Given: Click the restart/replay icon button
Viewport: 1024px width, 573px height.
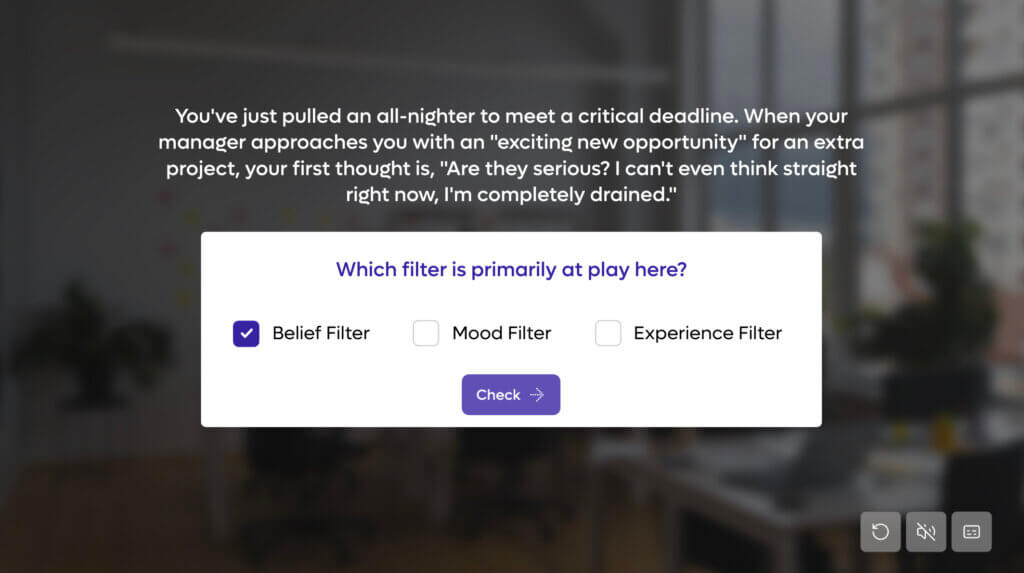Looking at the screenshot, I should point(880,532).
